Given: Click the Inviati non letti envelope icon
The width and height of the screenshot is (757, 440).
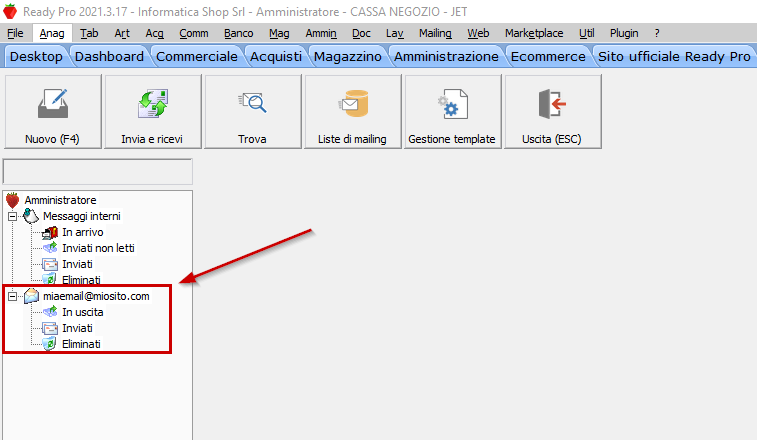Looking at the screenshot, I should pyautogui.click(x=50, y=248).
